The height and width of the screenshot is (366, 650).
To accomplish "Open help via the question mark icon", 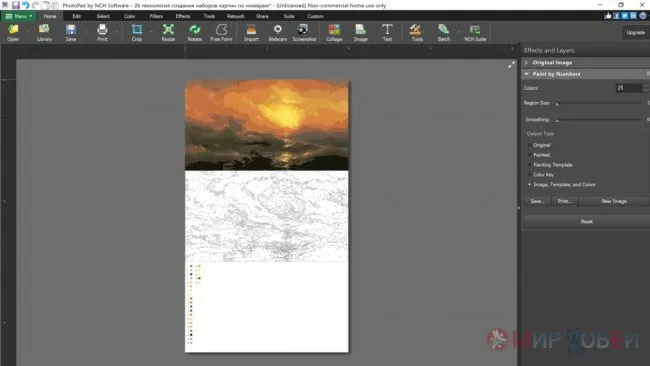I will (643, 16).
